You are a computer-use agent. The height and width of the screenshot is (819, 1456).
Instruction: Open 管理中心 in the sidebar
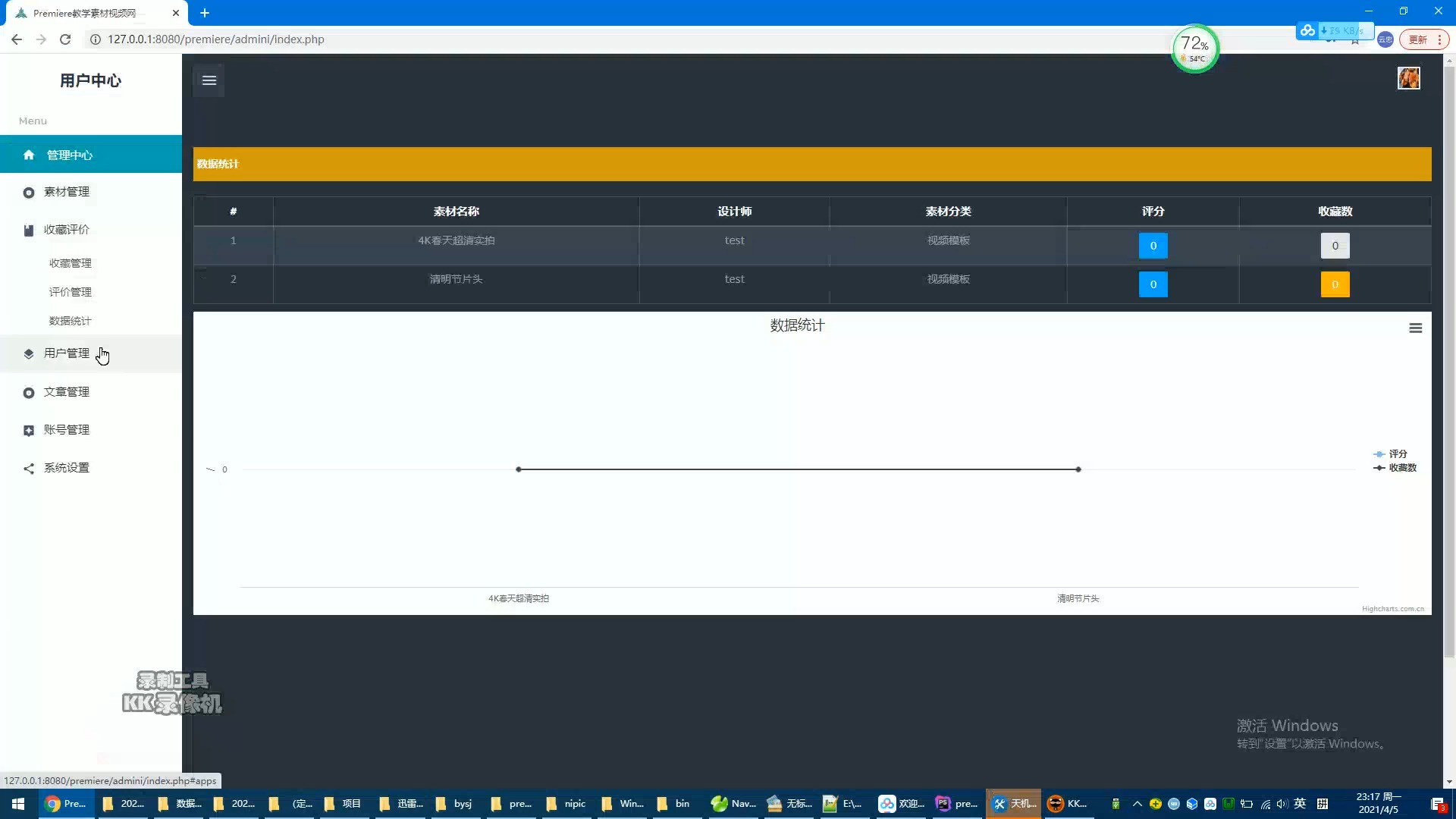(x=91, y=155)
